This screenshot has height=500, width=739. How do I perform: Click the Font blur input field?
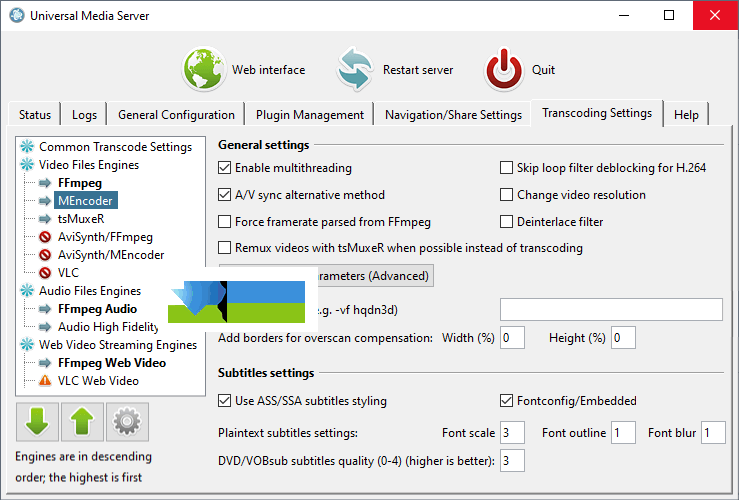click(713, 433)
